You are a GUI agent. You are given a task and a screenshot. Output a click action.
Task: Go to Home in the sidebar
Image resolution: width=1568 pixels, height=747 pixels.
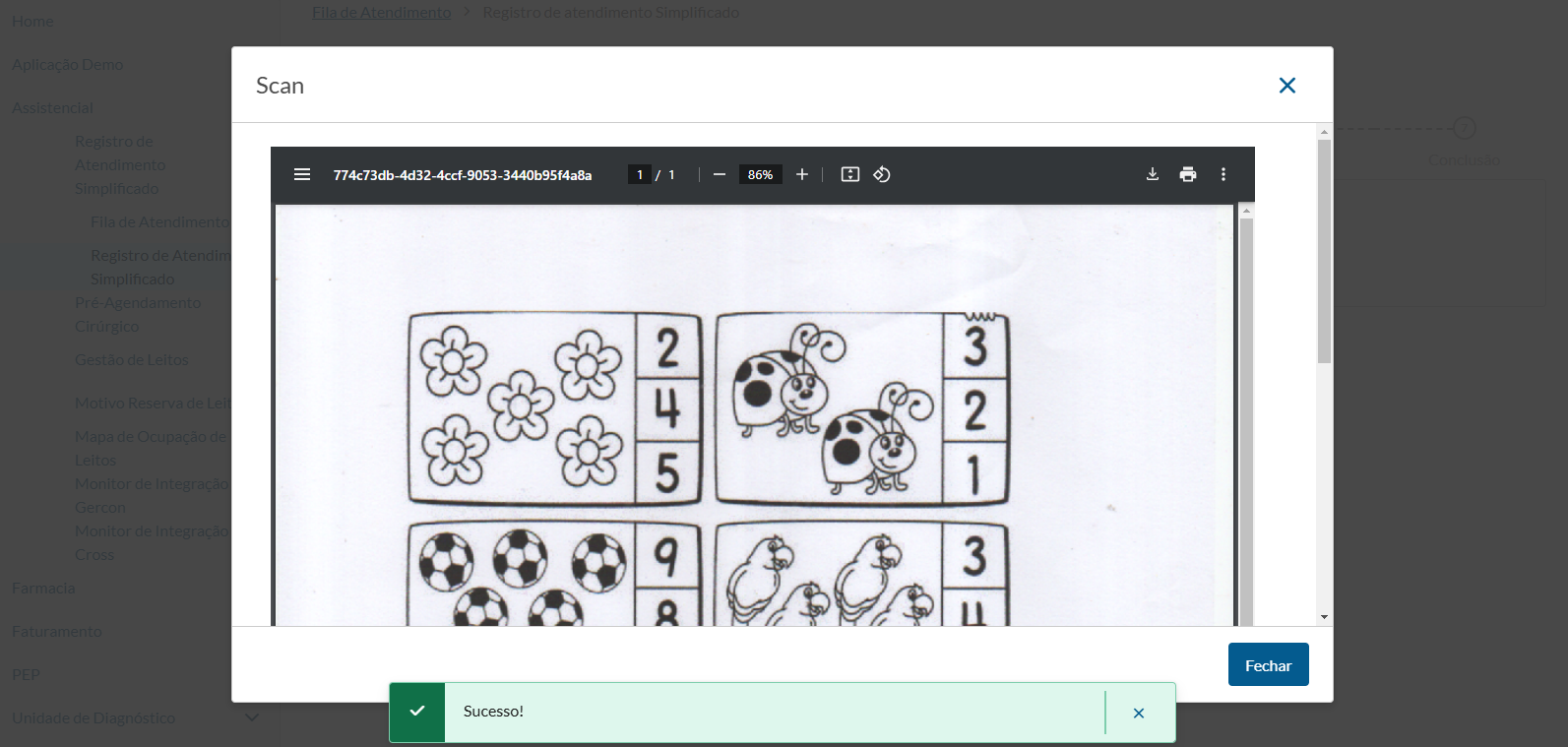pyautogui.click(x=32, y=21)
